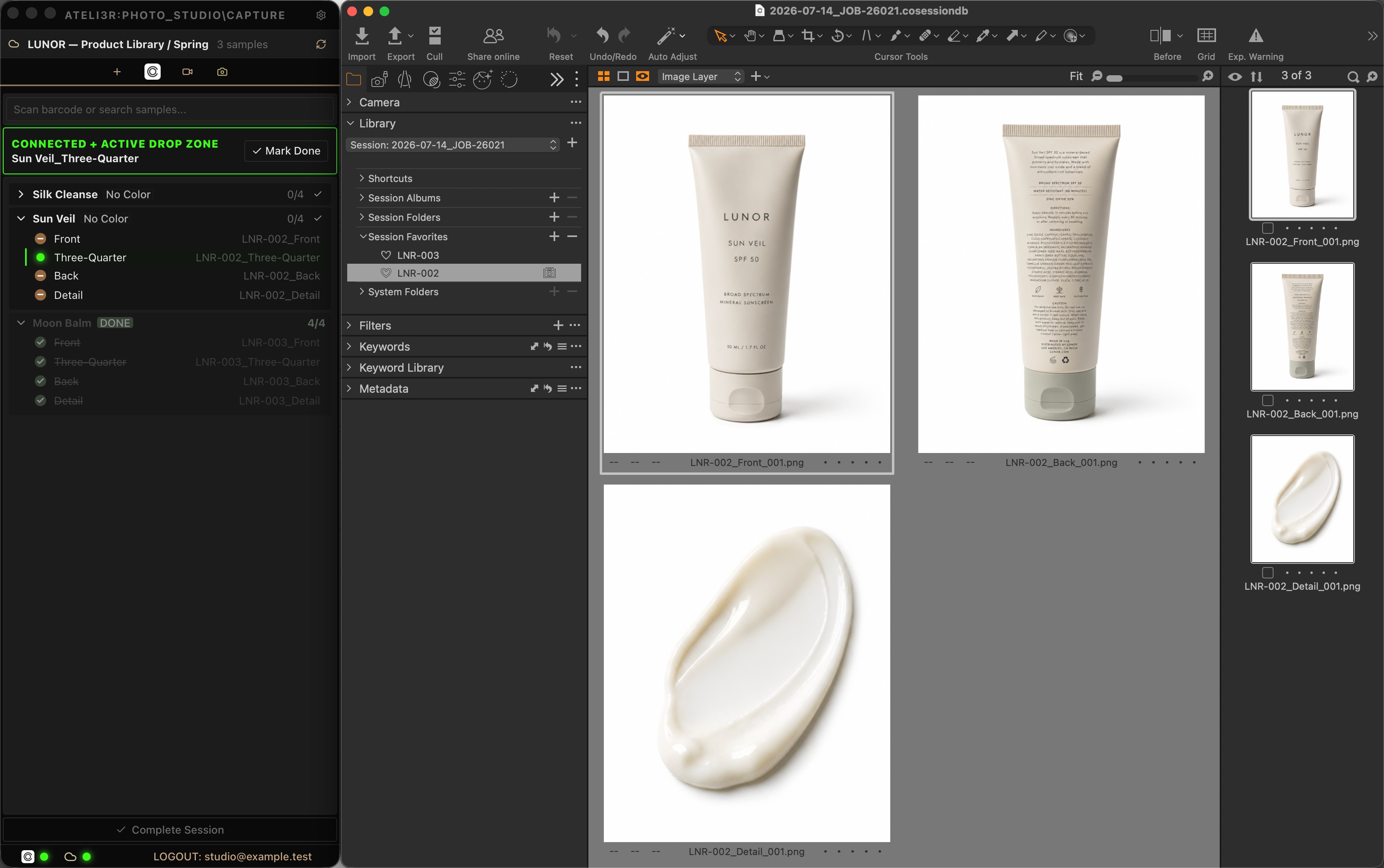This screenshot has width=1384, height=868.
Task: Click the sort arrows icon in browser
Action: pyautogui.click(x=1257, y=76)
